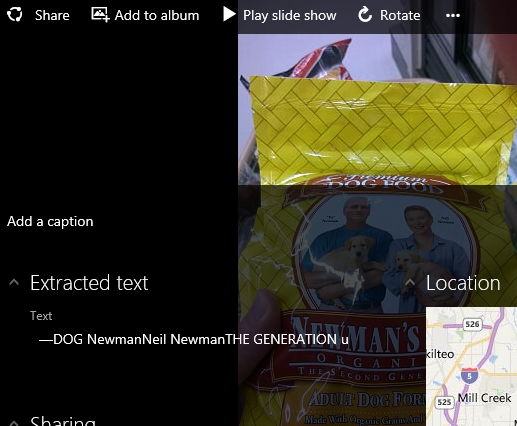Image resolution: width=517 pixels, height=426 pixels.
Task: Click the Location heading
Action: (x=463, y=283)
